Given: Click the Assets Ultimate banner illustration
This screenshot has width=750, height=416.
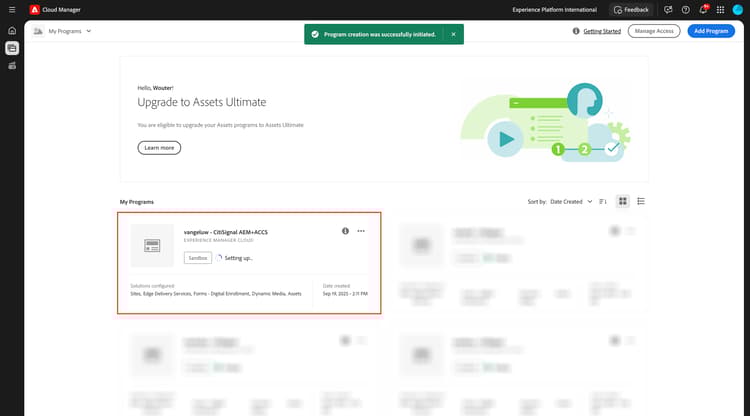Looking at the screenshot, I should [x=545, y=122].
